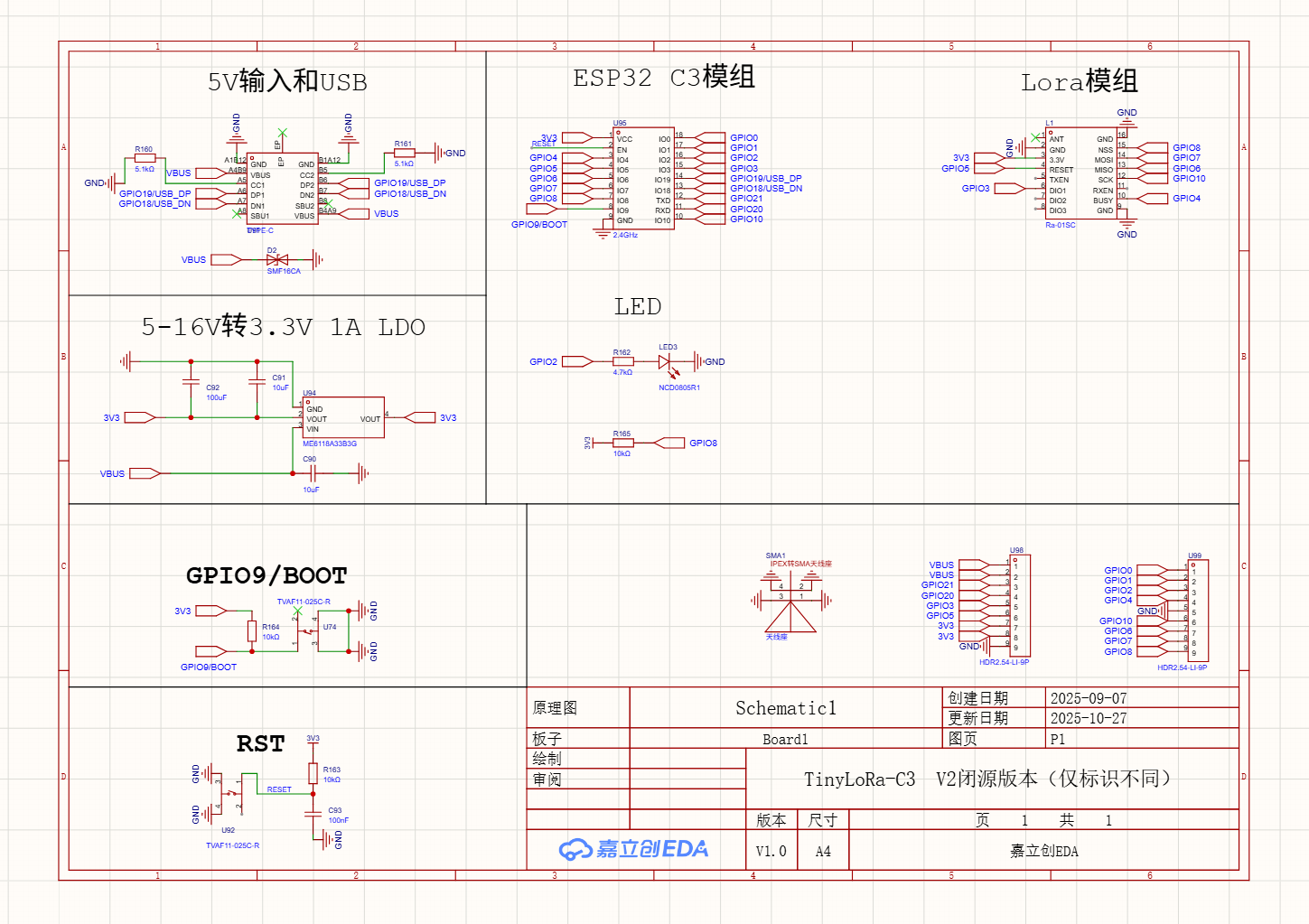The width and height of the screenshot is (1309, 924).
Task: Click the LED3 NCD0805R1 LED symbol
Action: pyautogui.click(x=667, y=363)
